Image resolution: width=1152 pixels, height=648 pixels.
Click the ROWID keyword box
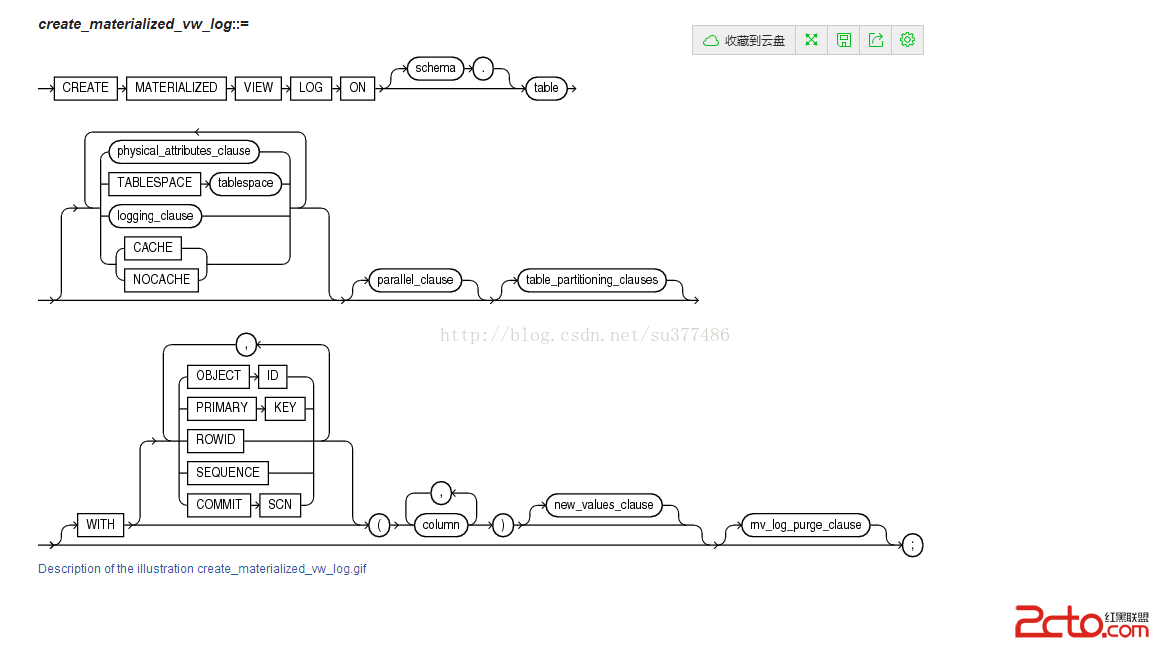(x=215, y=440)
